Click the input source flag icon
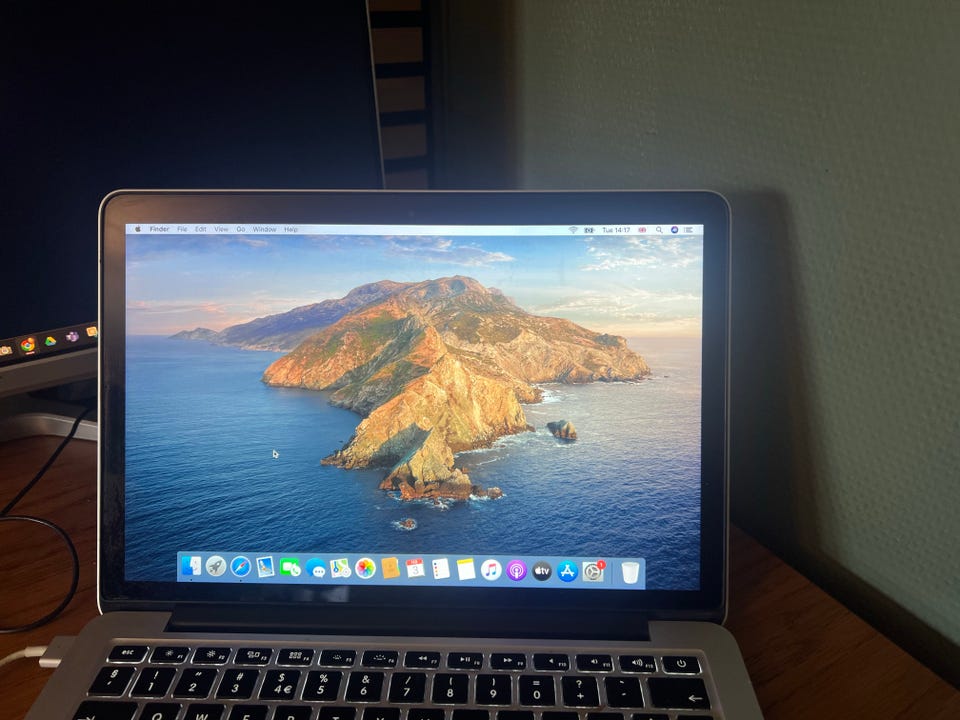 pyautogui.click(x=642, y=230)
